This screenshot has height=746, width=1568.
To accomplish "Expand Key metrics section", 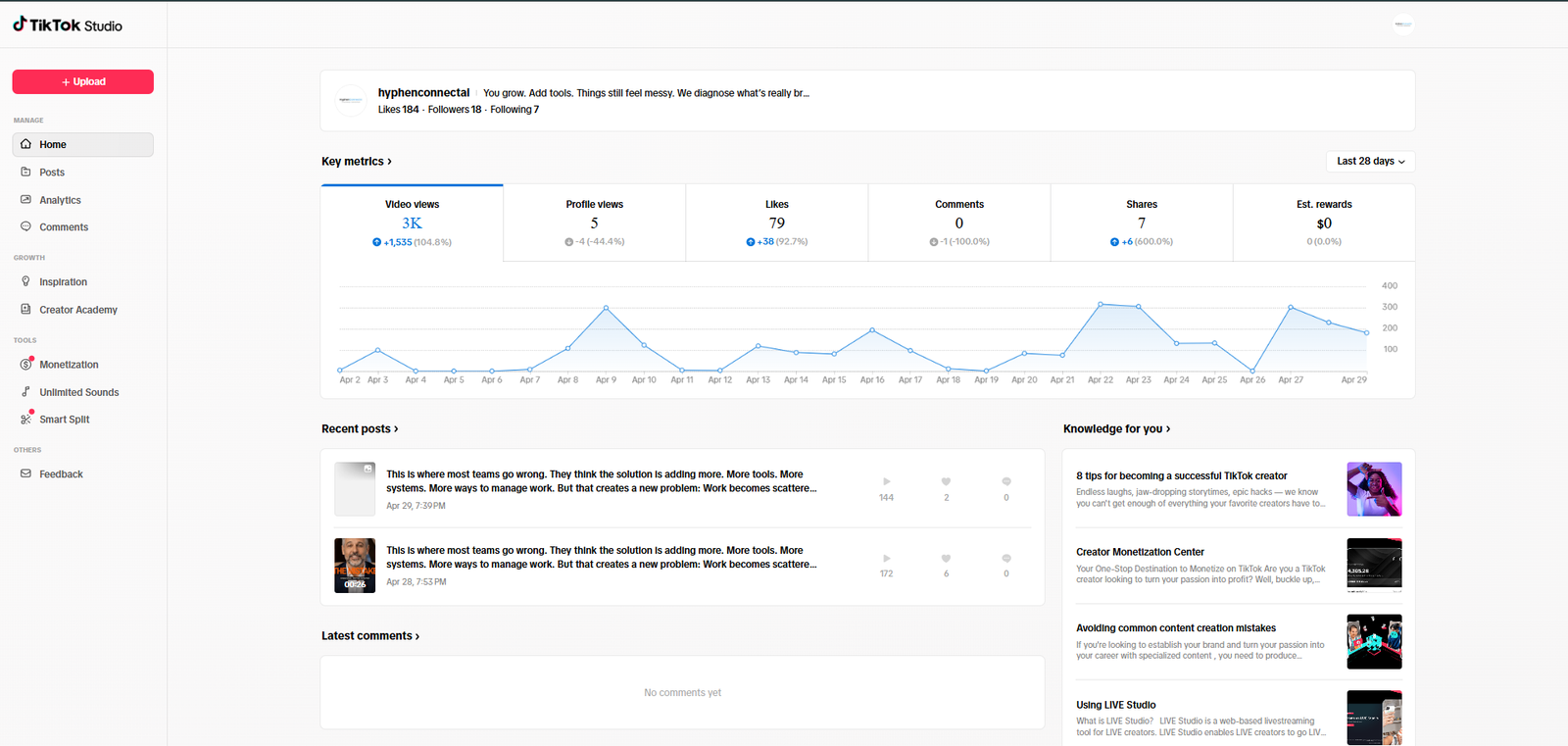I will pos(357,162).
